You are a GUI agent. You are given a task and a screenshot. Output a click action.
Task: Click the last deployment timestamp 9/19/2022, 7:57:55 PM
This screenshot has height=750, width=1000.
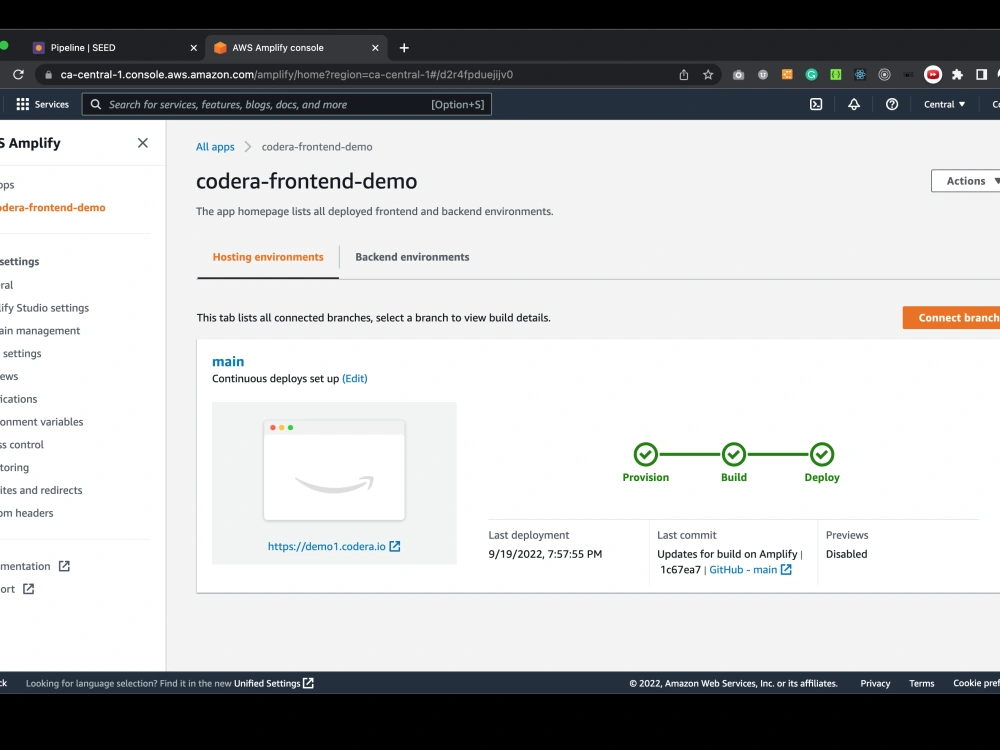pyautogui.click(x=545, y=554)
